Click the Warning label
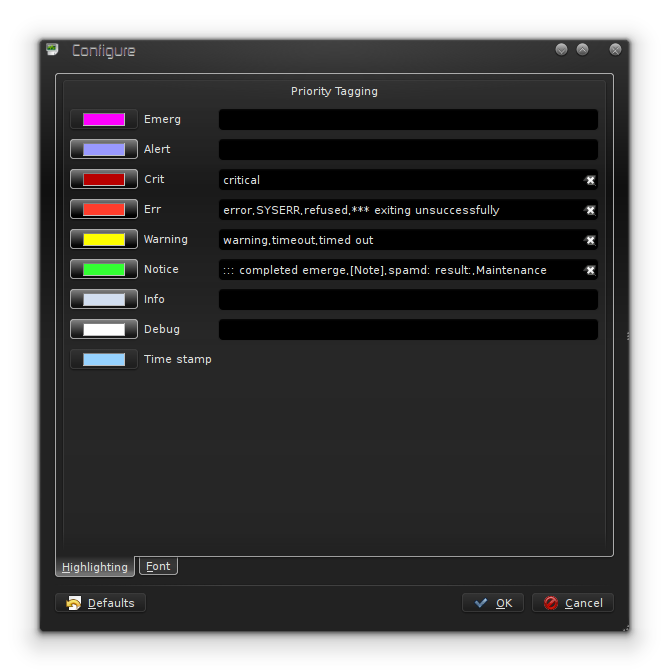This screenshot has width=669, height=671. point(166,239)
